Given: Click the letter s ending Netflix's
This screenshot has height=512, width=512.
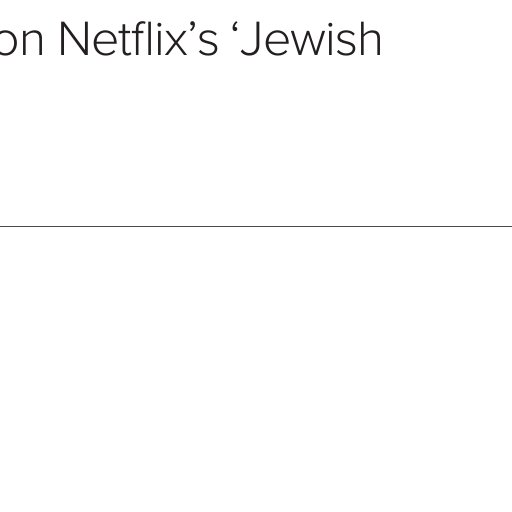Looking at the screenshot, I should pos(208,43).
